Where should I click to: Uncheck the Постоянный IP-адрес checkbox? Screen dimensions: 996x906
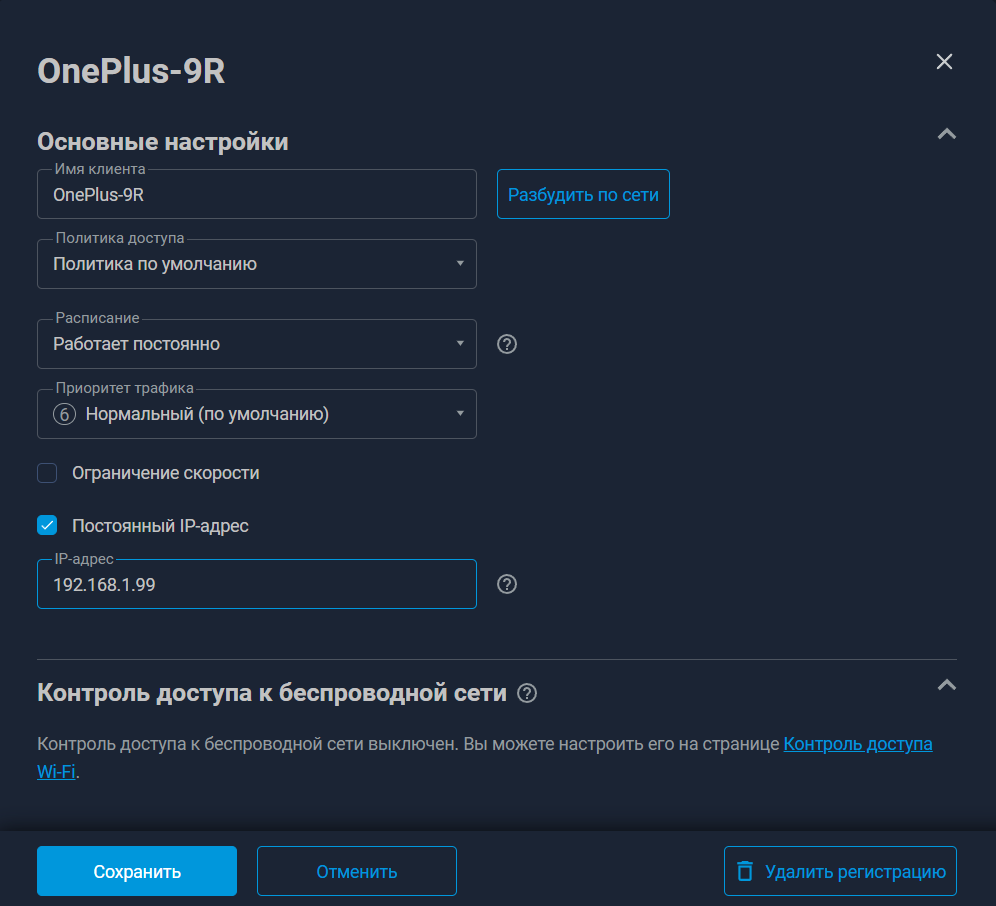coord(47,525)
